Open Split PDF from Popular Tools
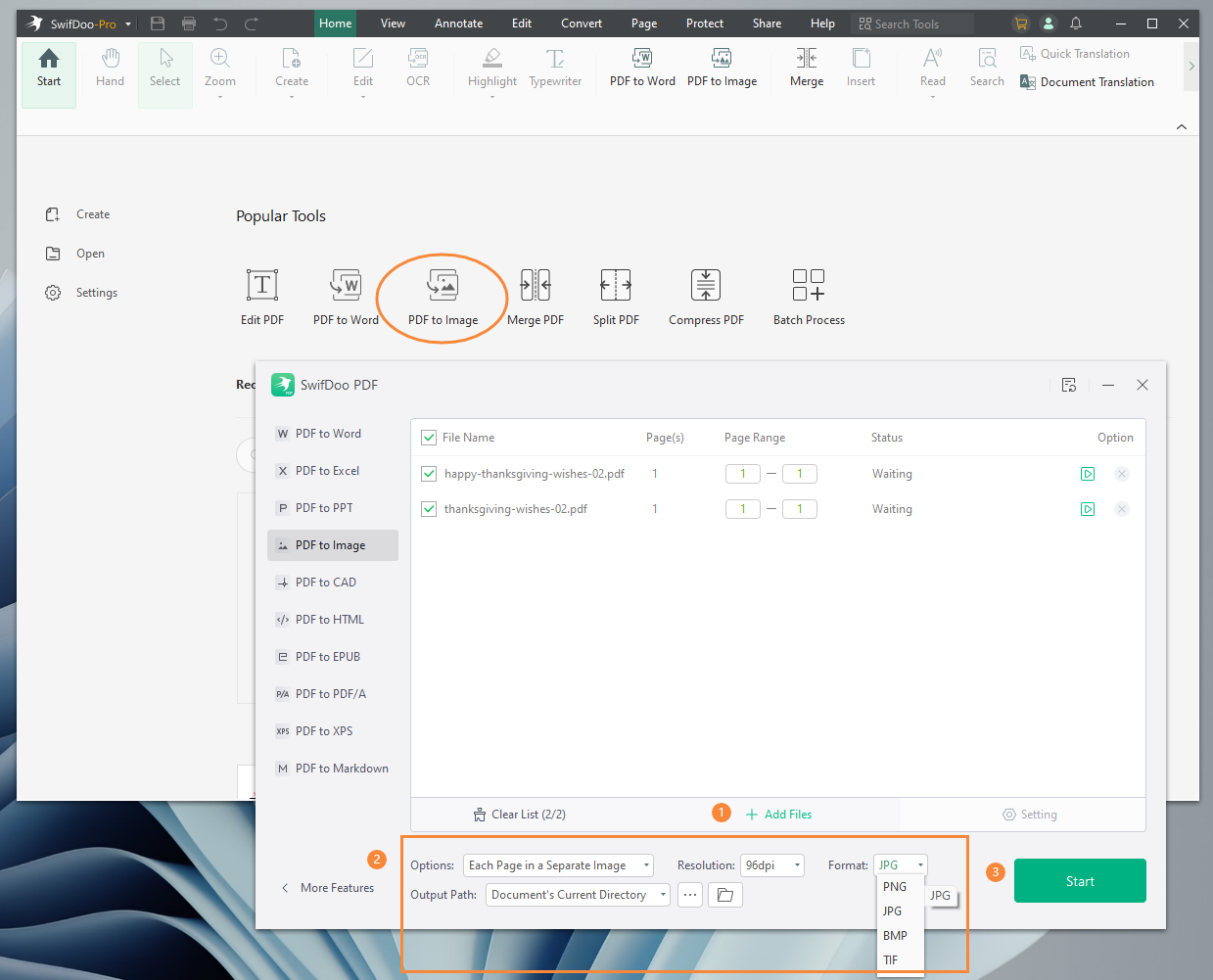The image size is (1213, 980). click(x=616, y=297)
